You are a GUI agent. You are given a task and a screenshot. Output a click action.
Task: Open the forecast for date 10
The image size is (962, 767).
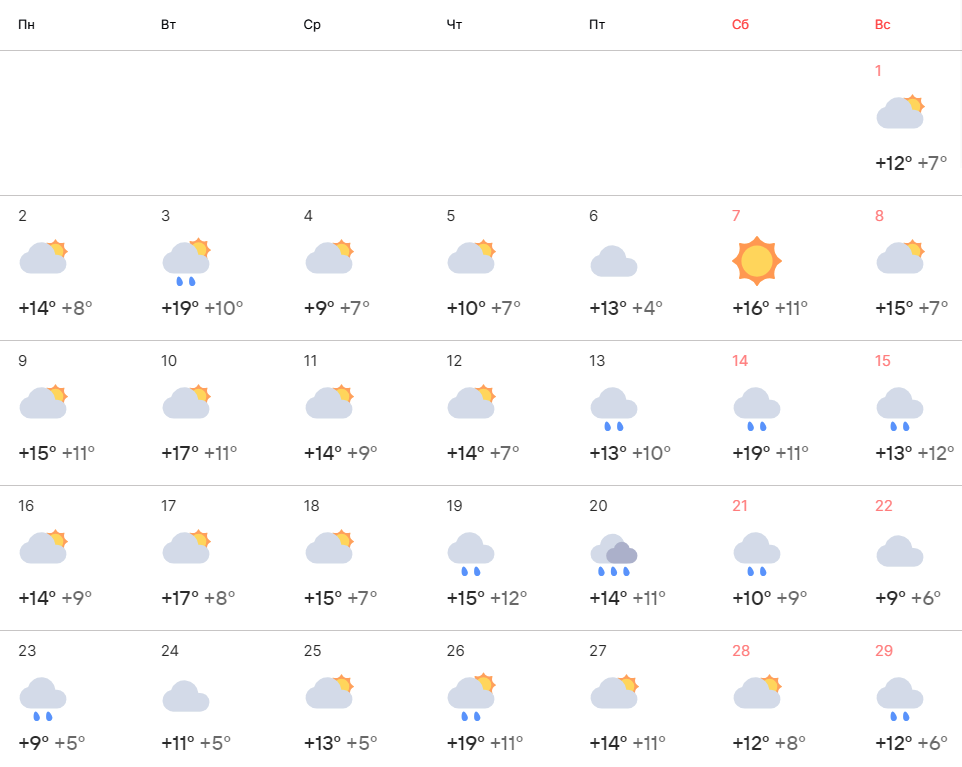169,361
